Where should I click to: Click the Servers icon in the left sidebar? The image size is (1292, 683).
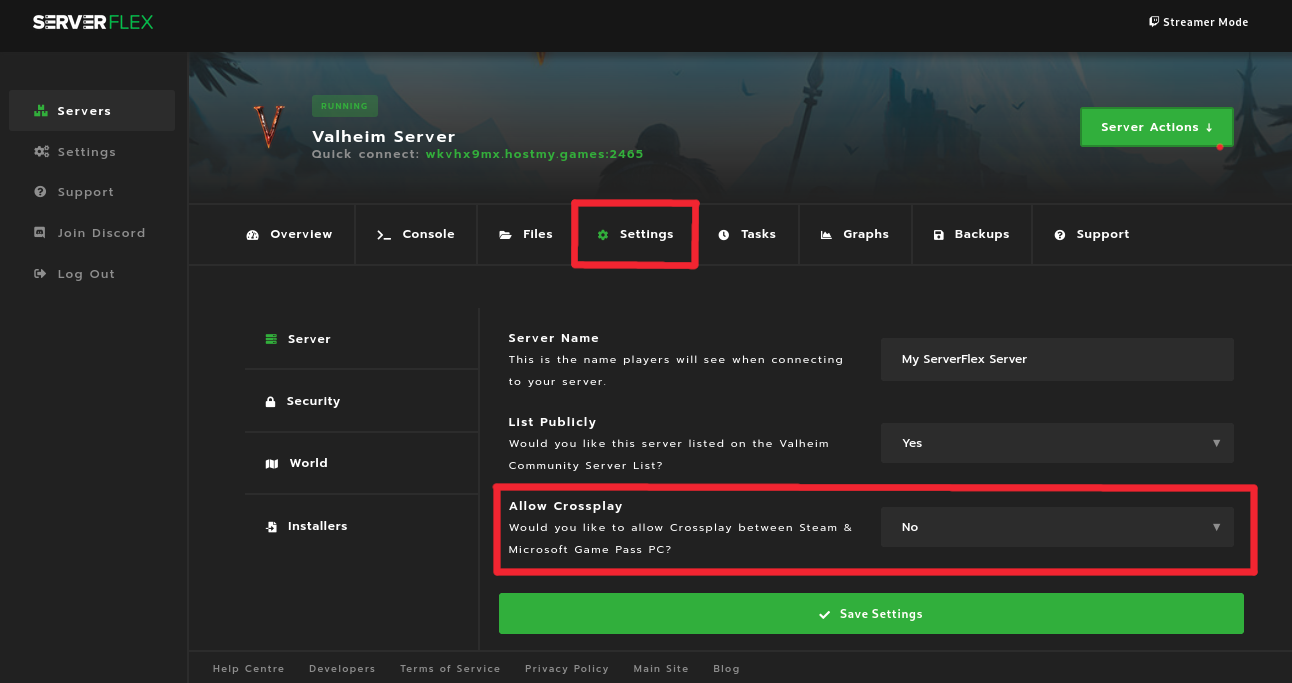click(41, 111)
